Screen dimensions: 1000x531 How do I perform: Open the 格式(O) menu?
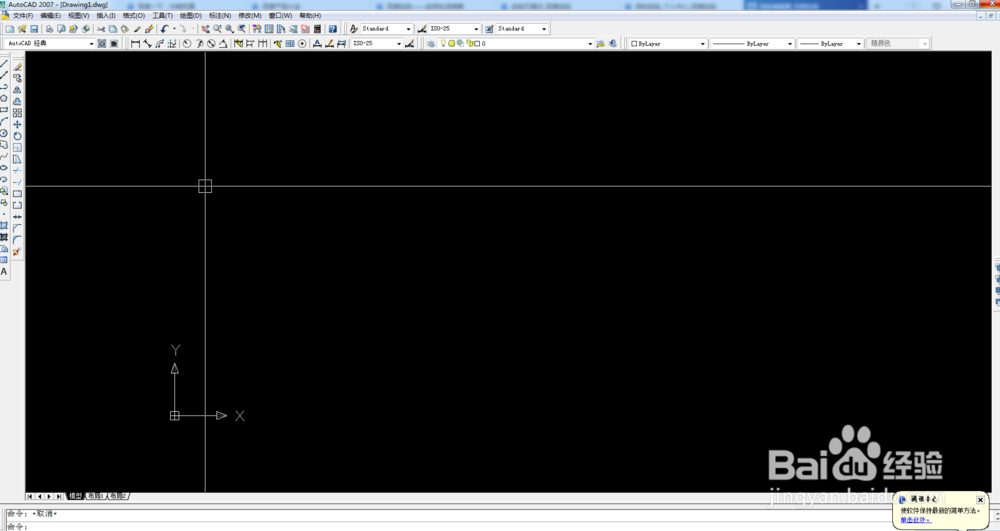click(134, 15)
